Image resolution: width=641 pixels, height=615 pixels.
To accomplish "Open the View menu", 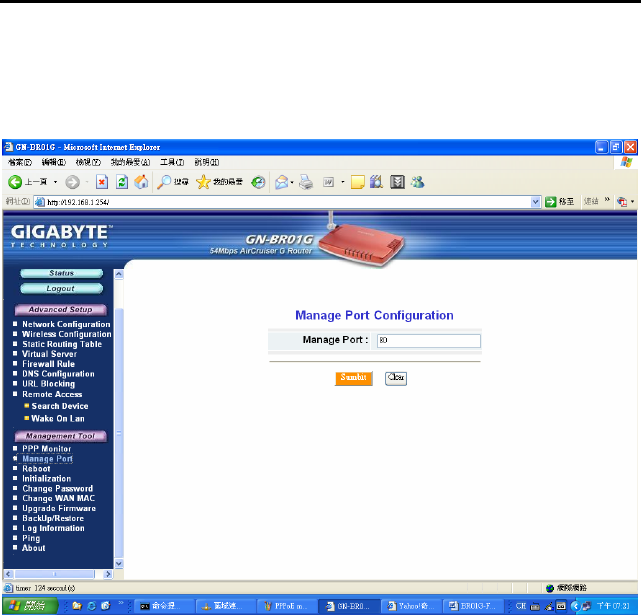I will click(x=88, y=162).
